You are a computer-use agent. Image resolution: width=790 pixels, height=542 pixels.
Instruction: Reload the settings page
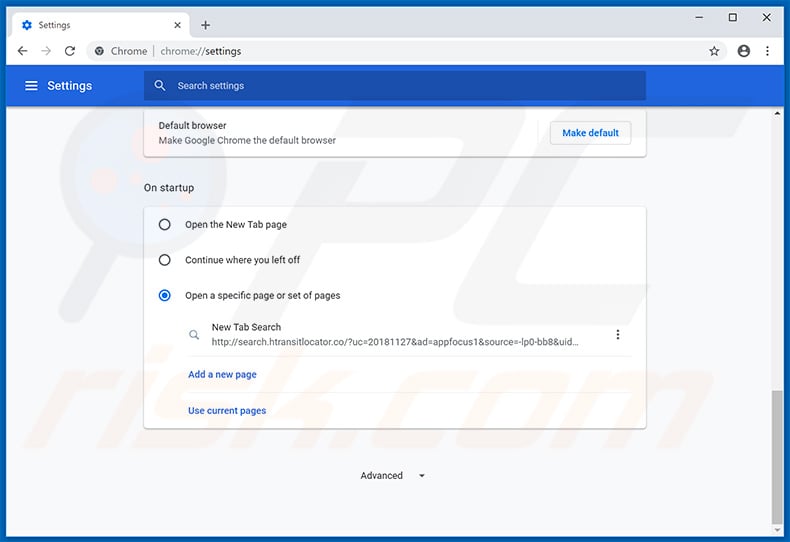(x=70, y=51)
